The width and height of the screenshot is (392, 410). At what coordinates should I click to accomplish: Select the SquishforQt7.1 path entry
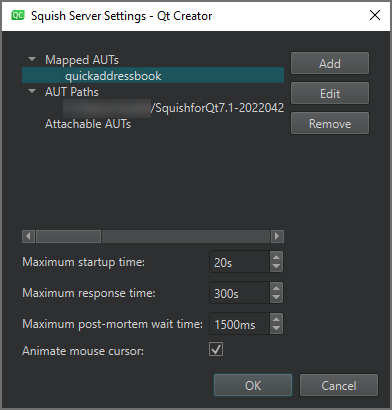point(173,108)
